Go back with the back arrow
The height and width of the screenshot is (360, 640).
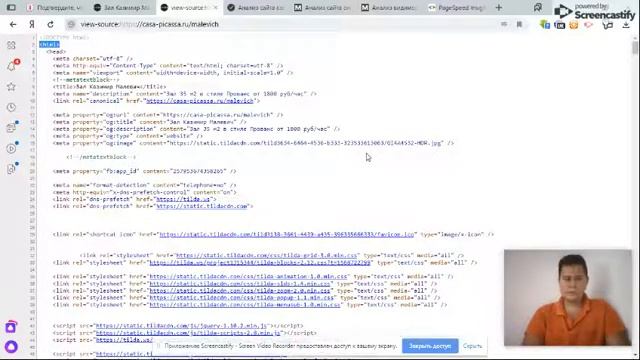pyautogui.click(x=13, y=24)
